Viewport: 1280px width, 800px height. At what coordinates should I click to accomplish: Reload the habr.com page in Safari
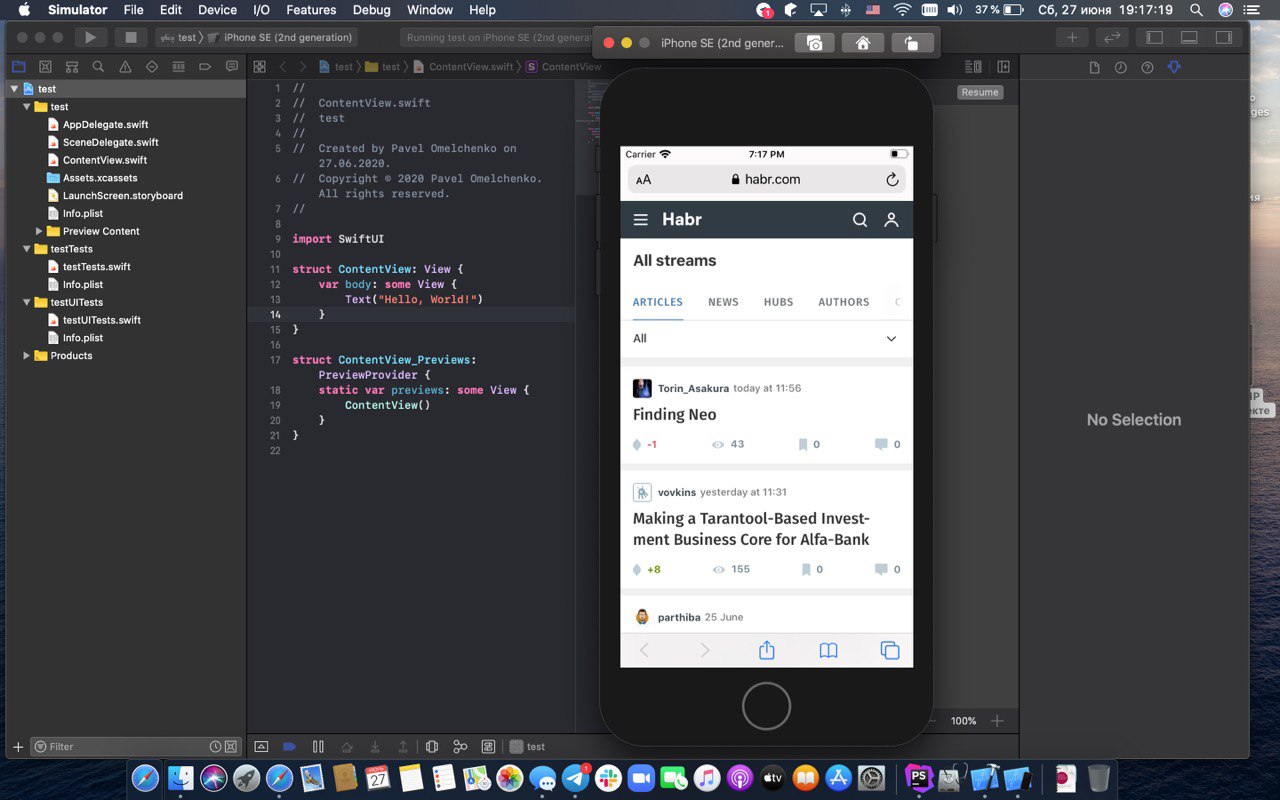point(892,180)
